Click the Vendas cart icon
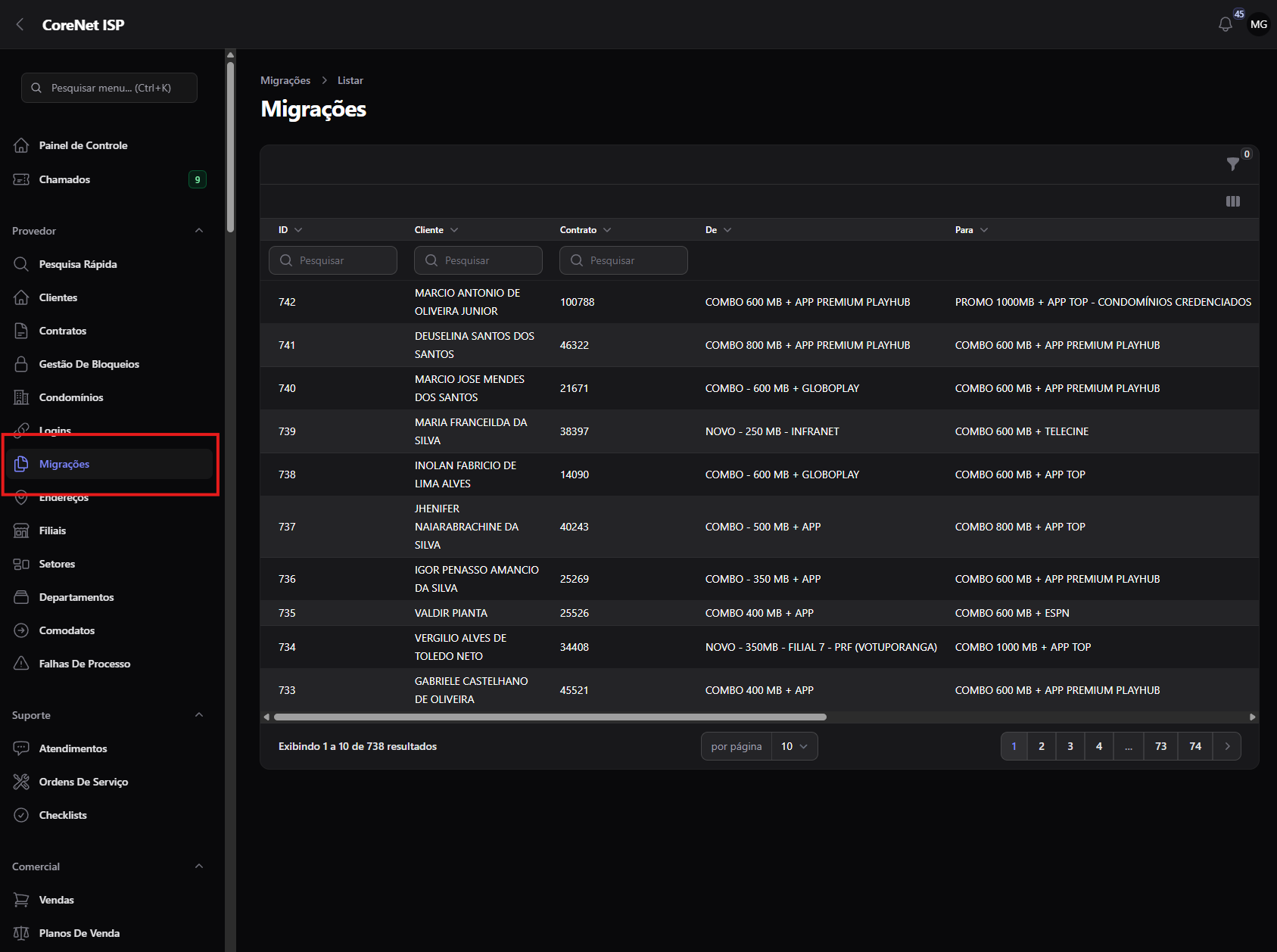The height and width of the screenshot is (952, 1277). pos(21,900)
